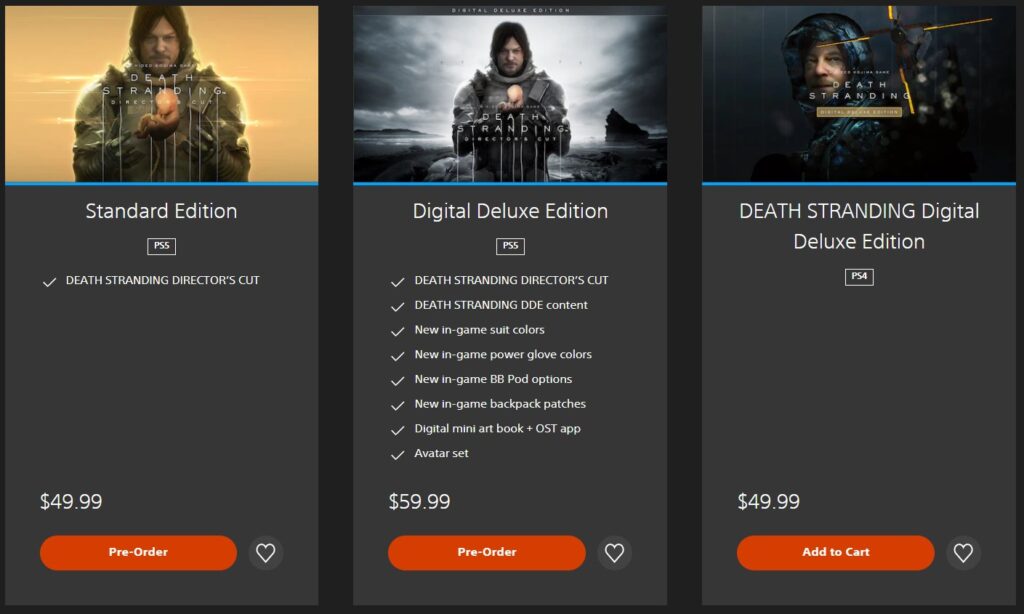The height and width of the screenshot is (614, 1024).
Task: Click the Digital Deluxe Edition title
Action: click(509, 211)
